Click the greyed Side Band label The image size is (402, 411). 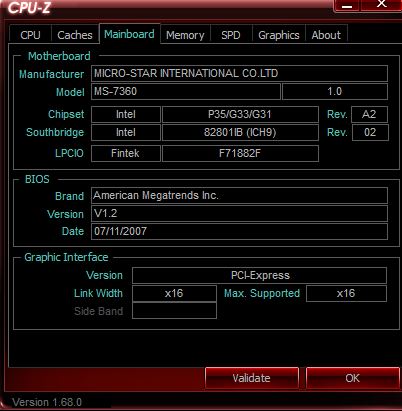[x=99, y=311]
